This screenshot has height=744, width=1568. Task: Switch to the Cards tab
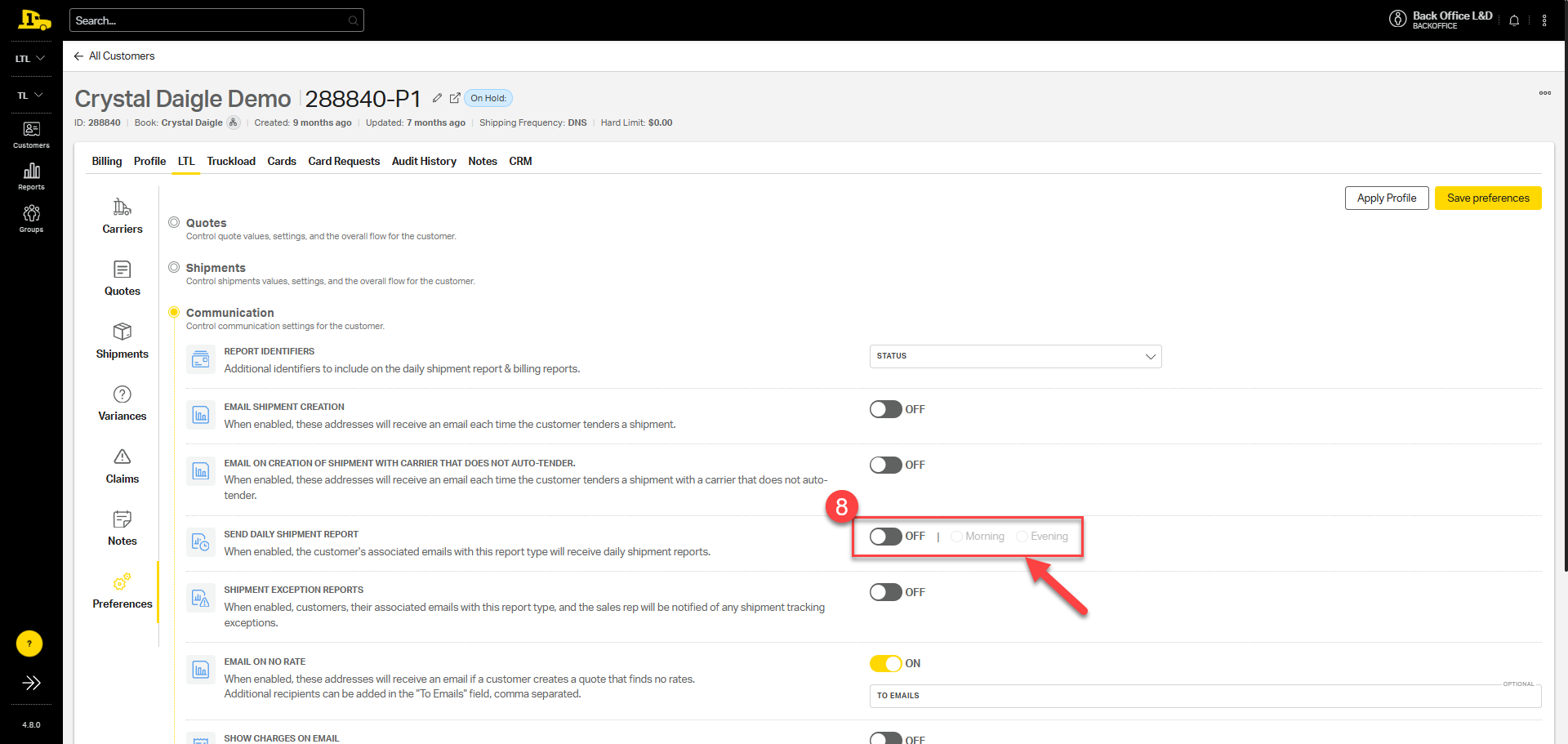pos(282,161)
